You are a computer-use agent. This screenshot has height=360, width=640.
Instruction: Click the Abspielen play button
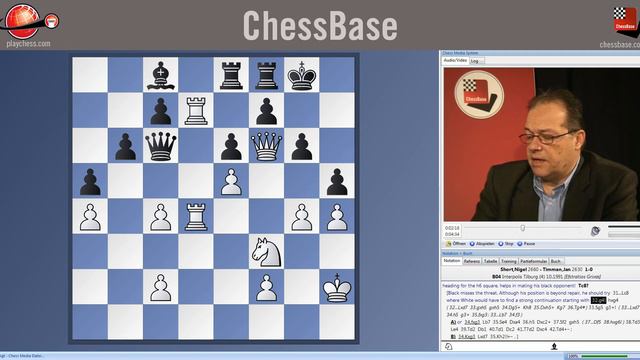click(x=482, y=244)
